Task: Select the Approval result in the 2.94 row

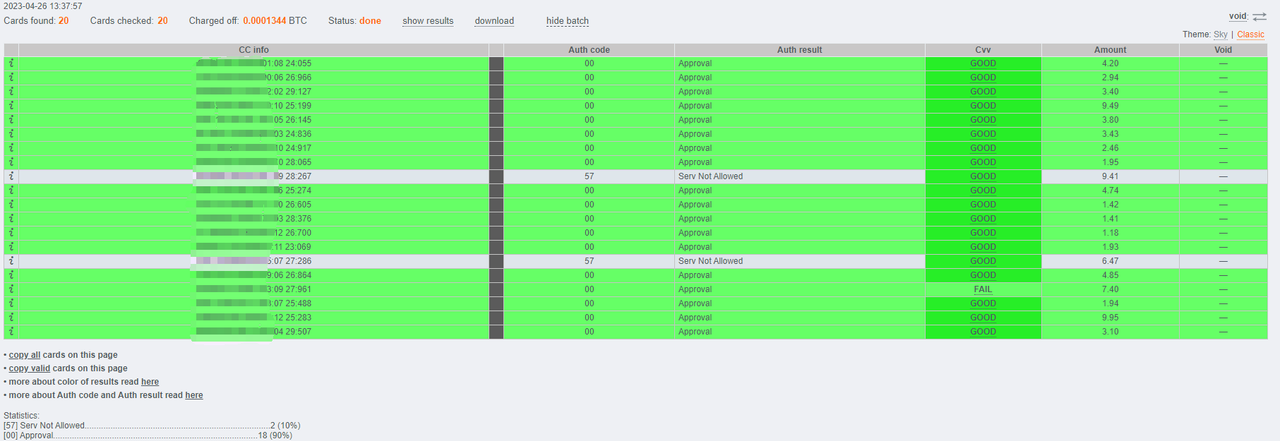Action: tap(695, 77)
